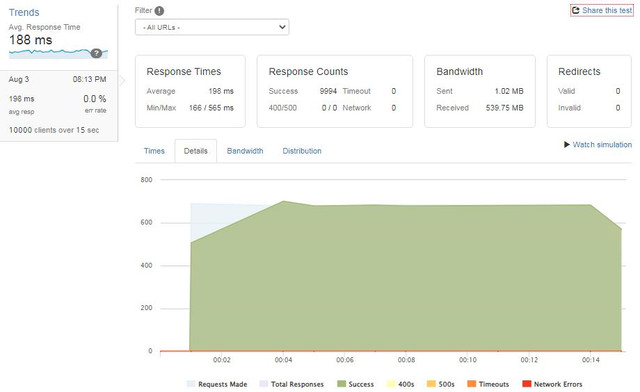Viewport: 640px width, 392px height.
Task: Click the 0.0 % error rate value
Action: (95, 99)
